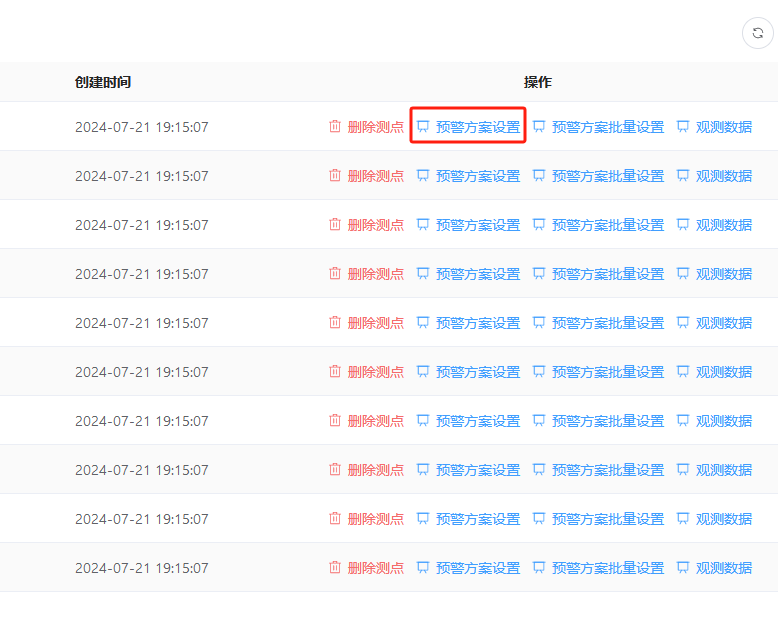778x623 pixels.
Task: Open 预警方案设置 highlighted in the first row
Action: (477, 127)
